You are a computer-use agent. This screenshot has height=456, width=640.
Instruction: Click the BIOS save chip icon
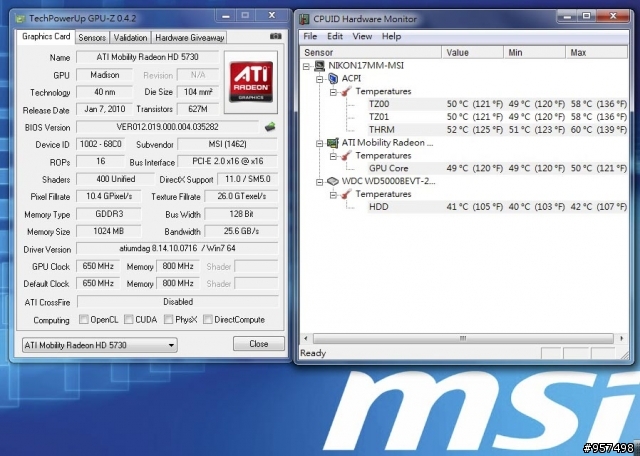(270, 127)
